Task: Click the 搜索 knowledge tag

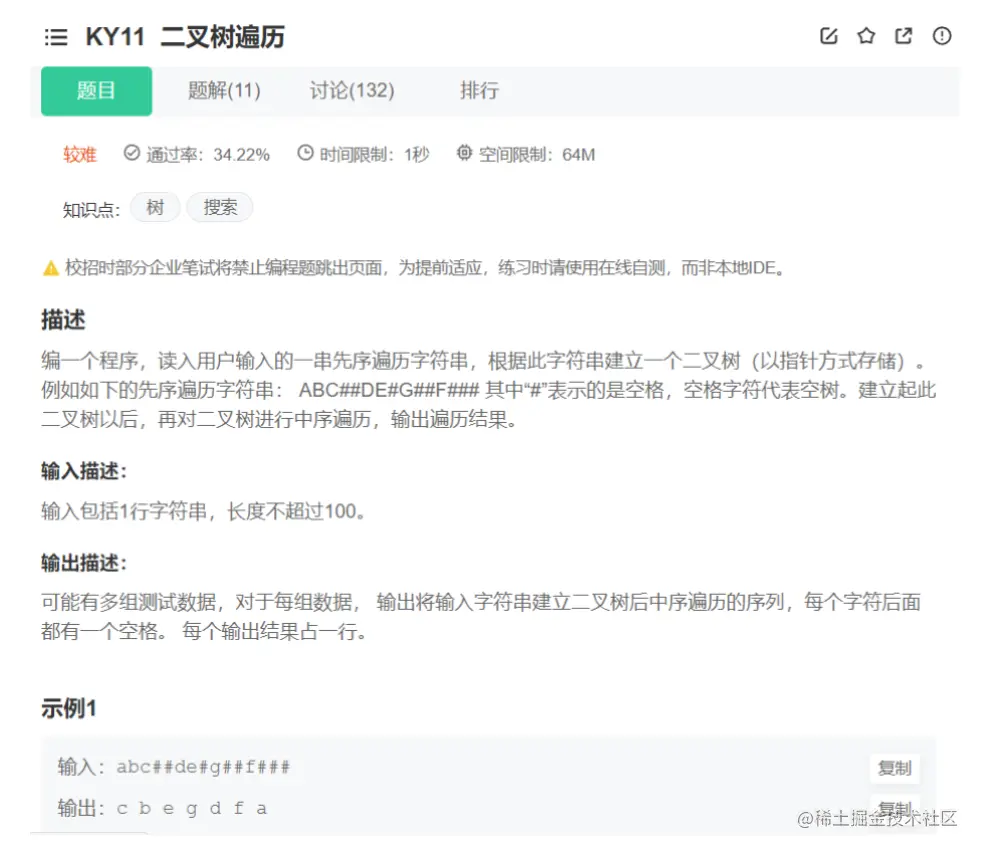Action: pos(220,207)
